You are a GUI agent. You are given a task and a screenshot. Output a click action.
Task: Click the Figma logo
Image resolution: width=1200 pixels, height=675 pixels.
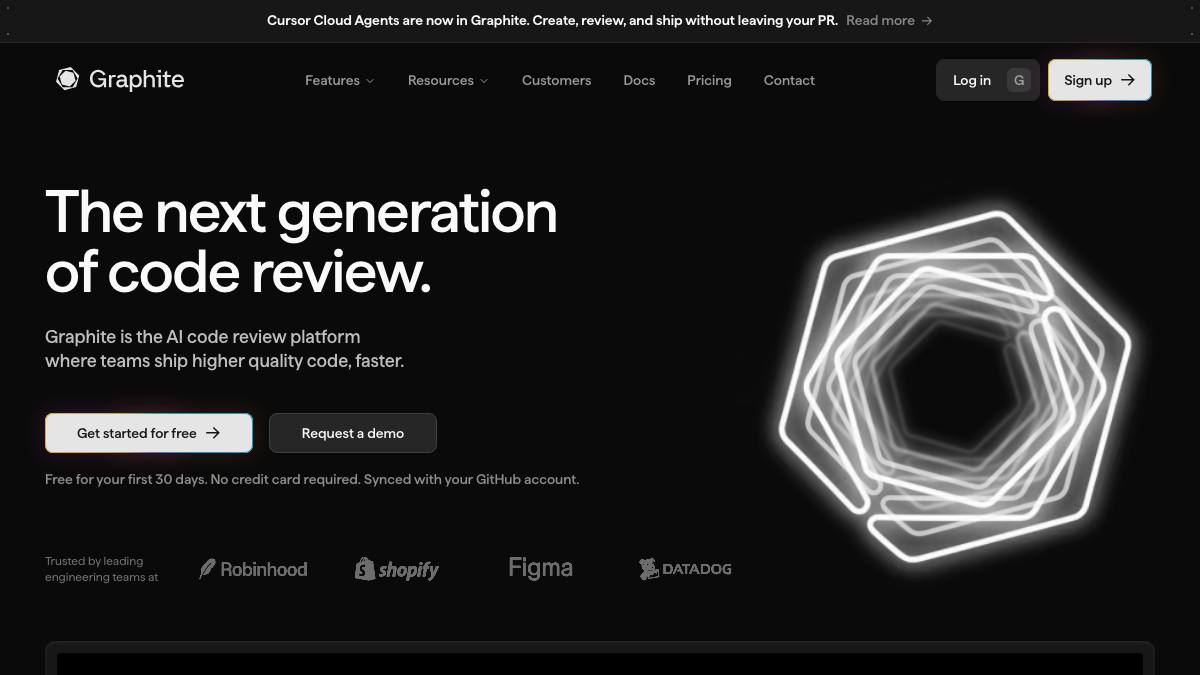point(540,568)
